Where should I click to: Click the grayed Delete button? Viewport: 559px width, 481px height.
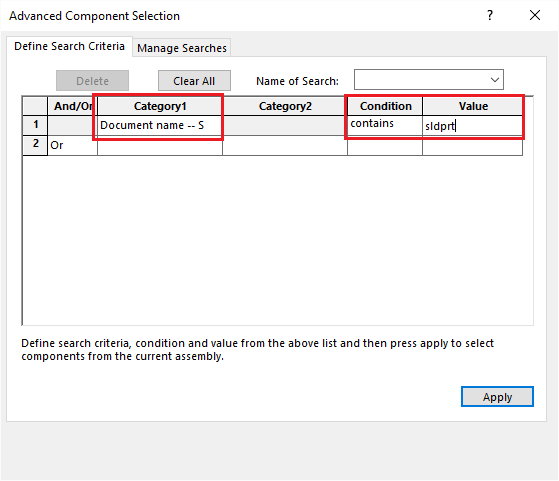pyautogui.click(x=92, y=81)
